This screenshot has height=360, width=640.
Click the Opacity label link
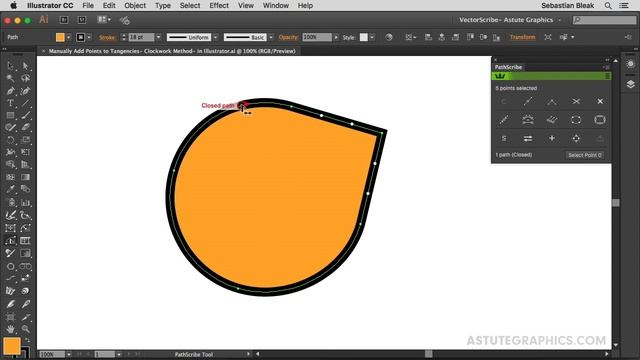[288, 37]
